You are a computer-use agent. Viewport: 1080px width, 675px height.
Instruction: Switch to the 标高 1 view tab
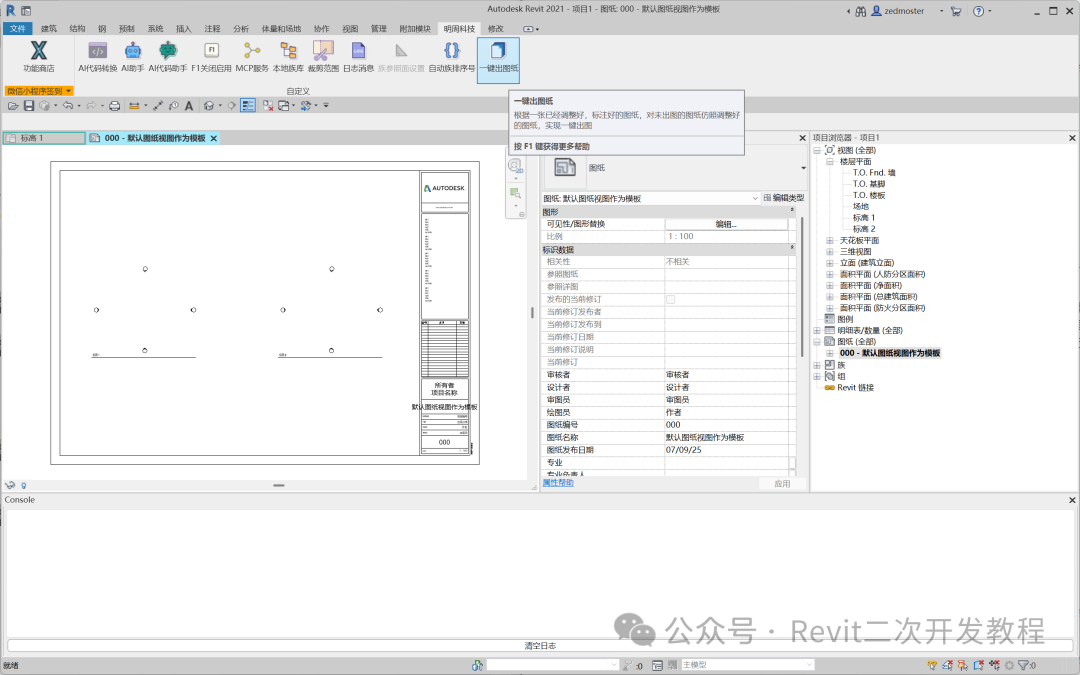pos(44,138)
